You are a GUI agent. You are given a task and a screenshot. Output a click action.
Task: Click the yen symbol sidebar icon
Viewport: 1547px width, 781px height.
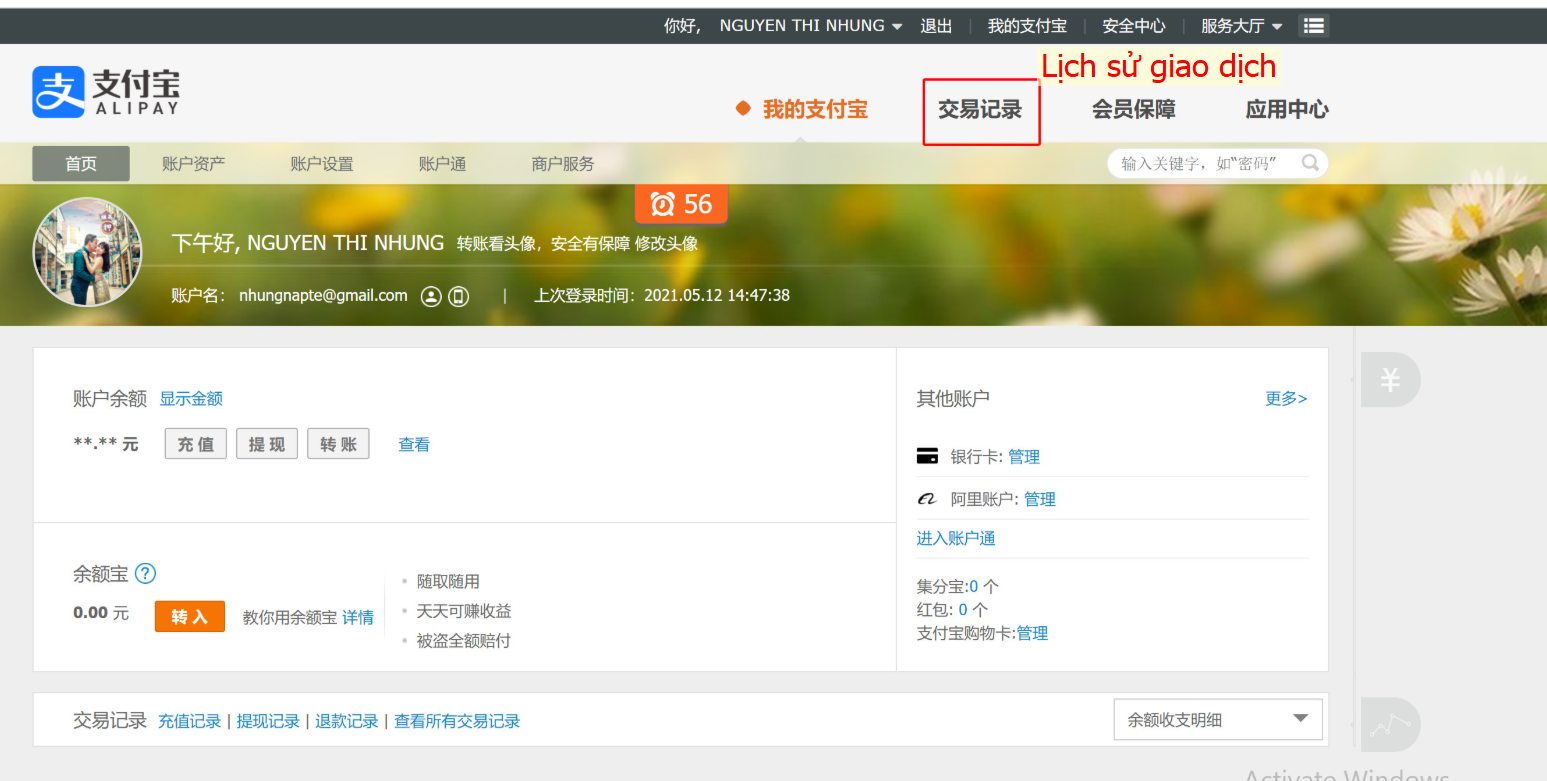(x=1389, y=380)
